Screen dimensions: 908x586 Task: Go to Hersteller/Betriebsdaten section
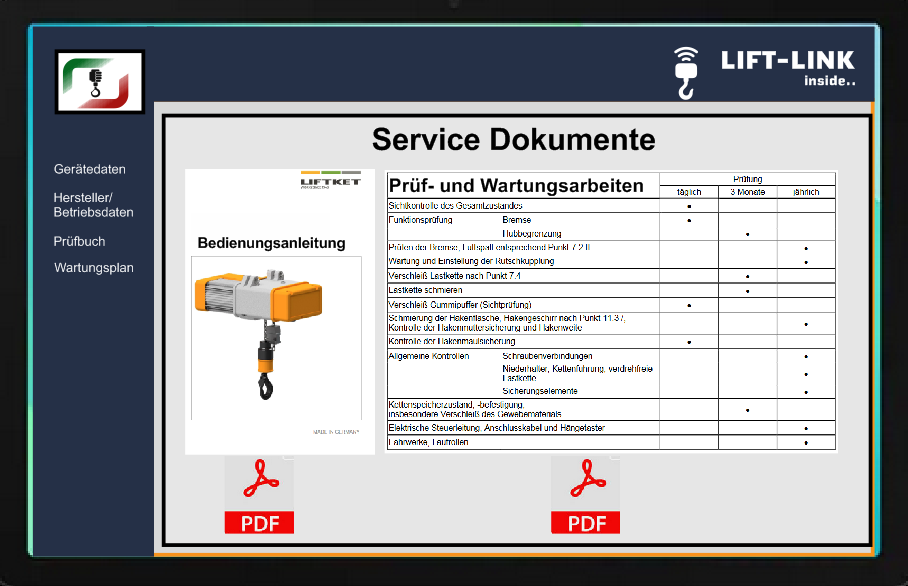pos(93,205)
